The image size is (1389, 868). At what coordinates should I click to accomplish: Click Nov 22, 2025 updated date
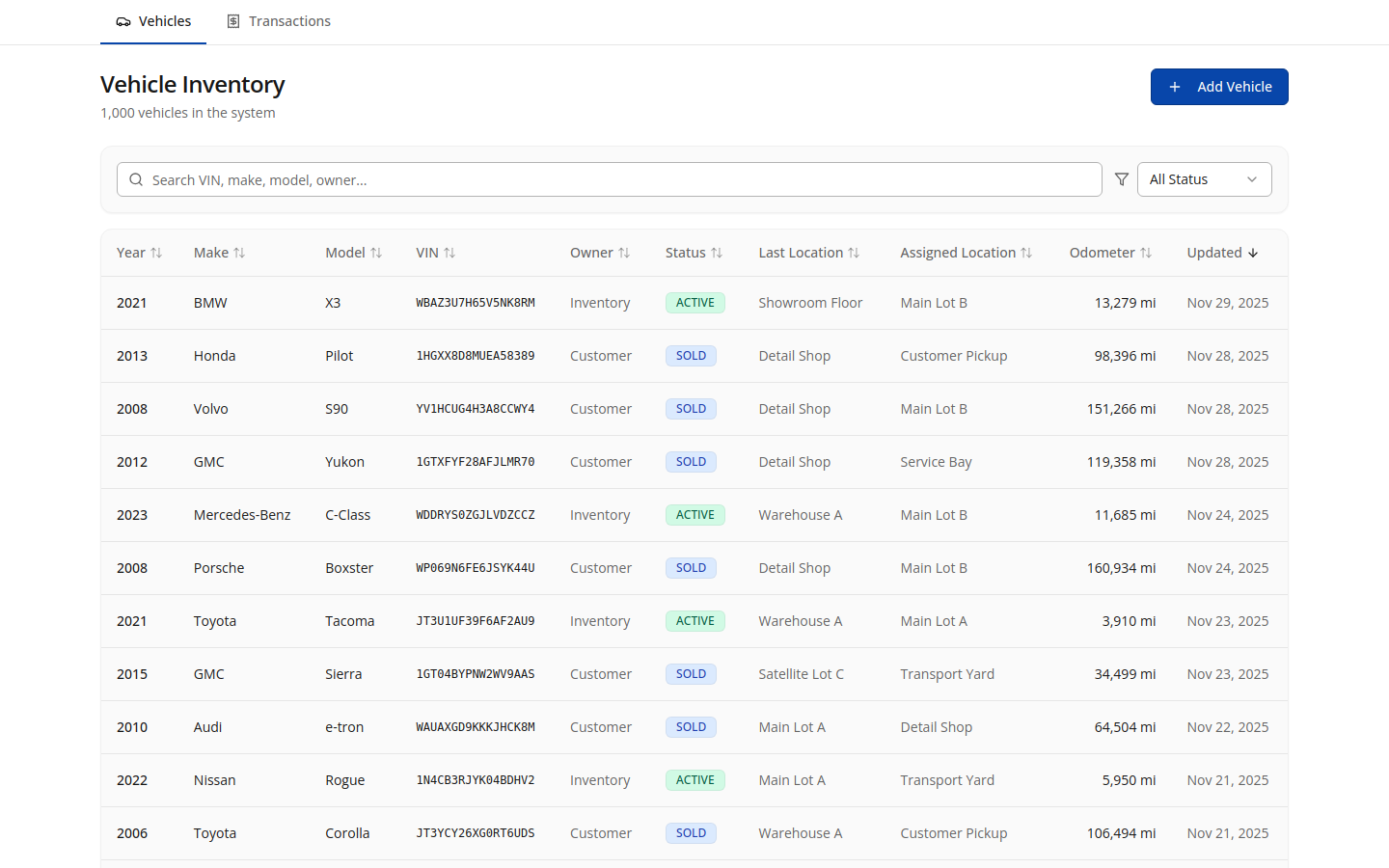coord(1228,727)
